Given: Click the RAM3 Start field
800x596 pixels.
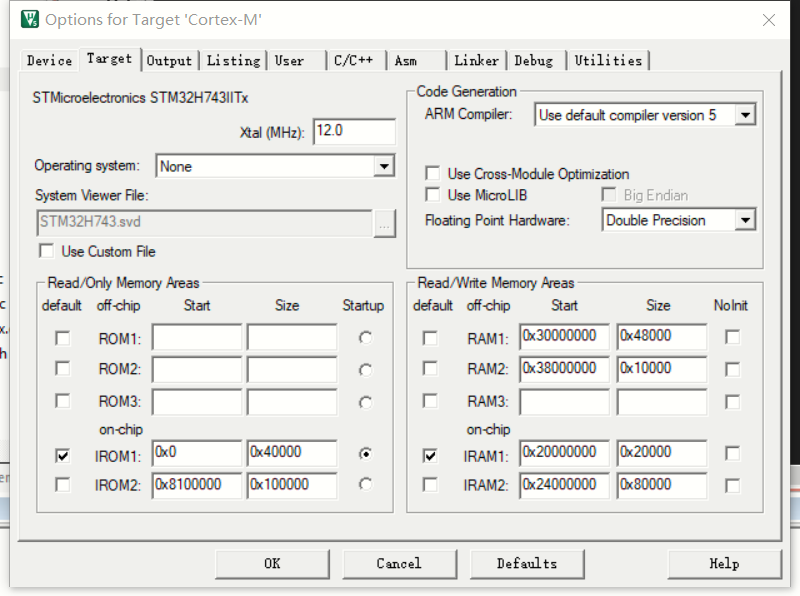Looking at the screenshot, I should coord(564,402).
